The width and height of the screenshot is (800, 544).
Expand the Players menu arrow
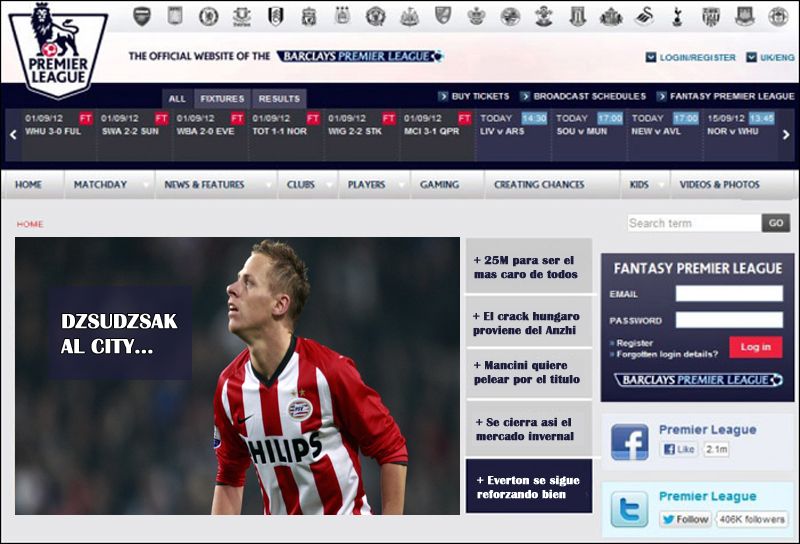point(401,185)
